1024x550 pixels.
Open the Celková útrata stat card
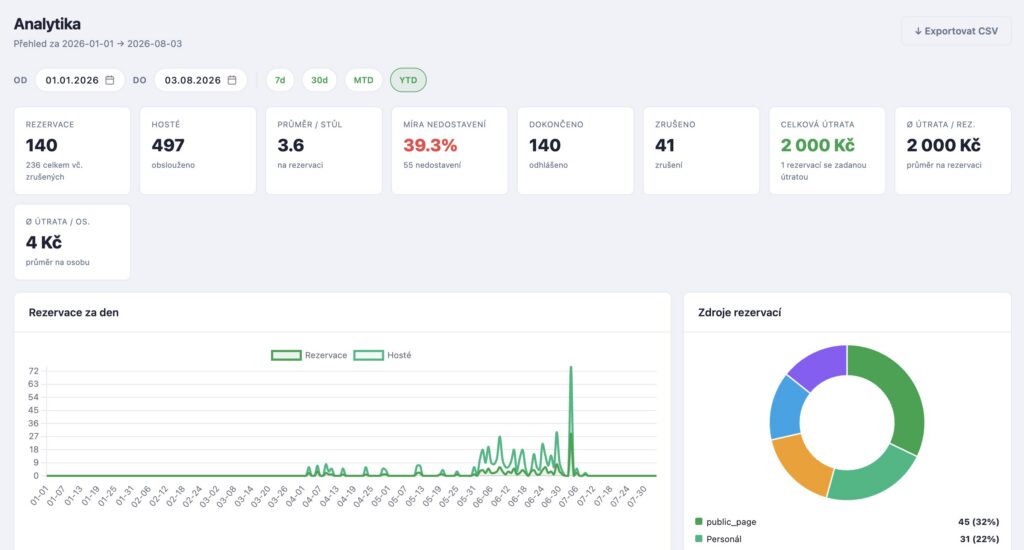(827, 151)
